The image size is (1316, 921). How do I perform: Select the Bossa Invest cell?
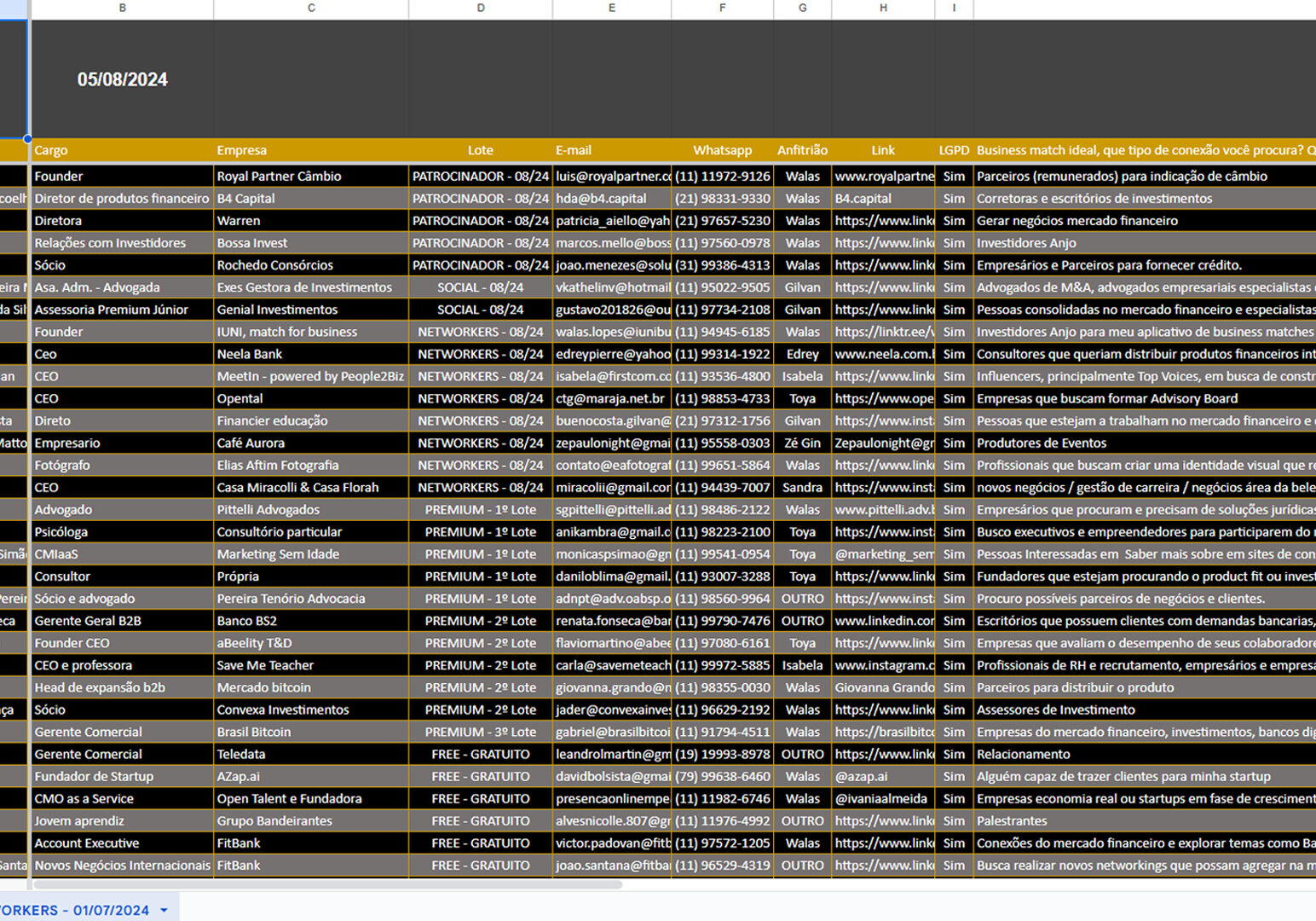point(311,243)
